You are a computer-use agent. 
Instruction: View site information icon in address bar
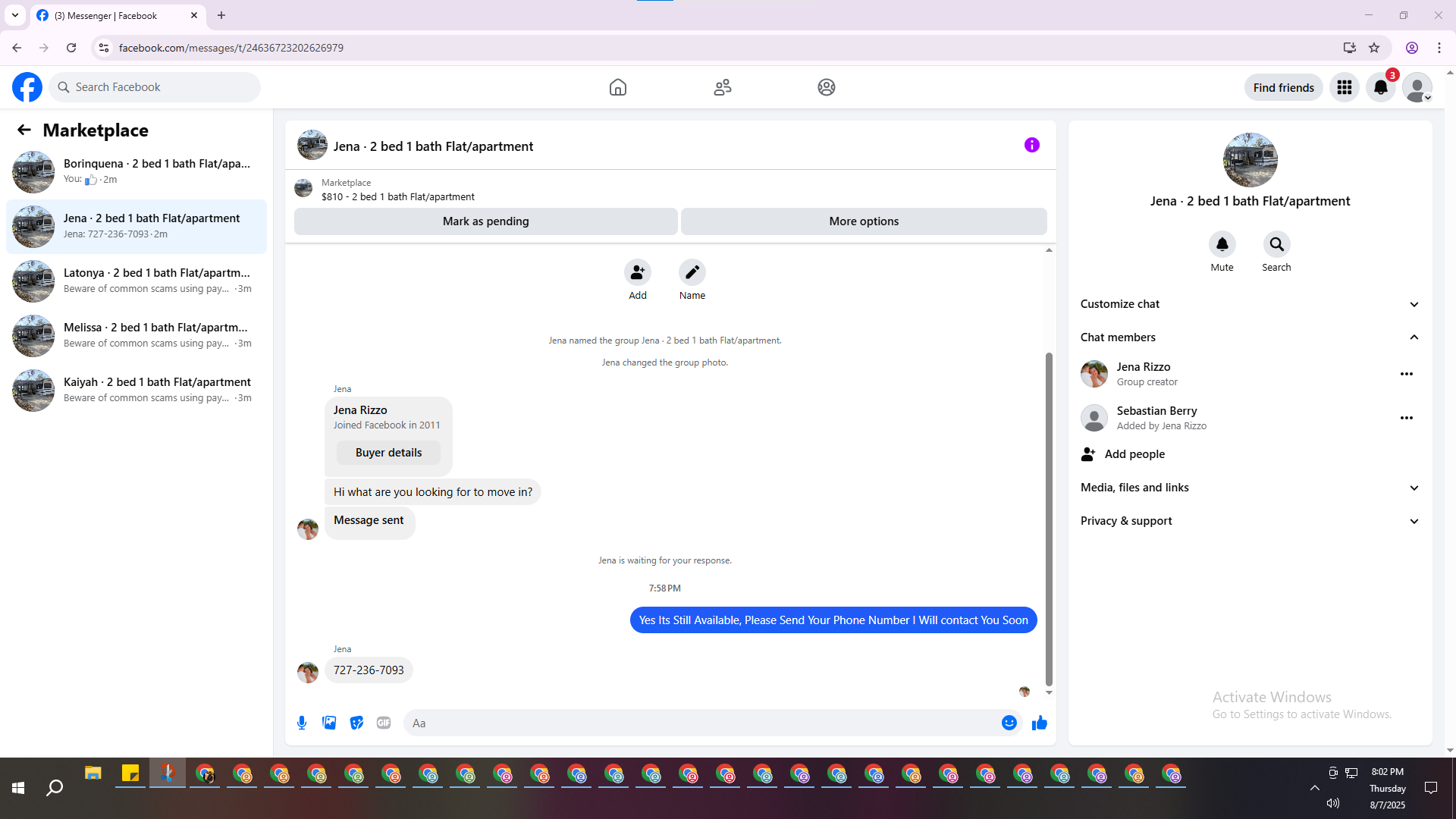click(x=104, y=48)
